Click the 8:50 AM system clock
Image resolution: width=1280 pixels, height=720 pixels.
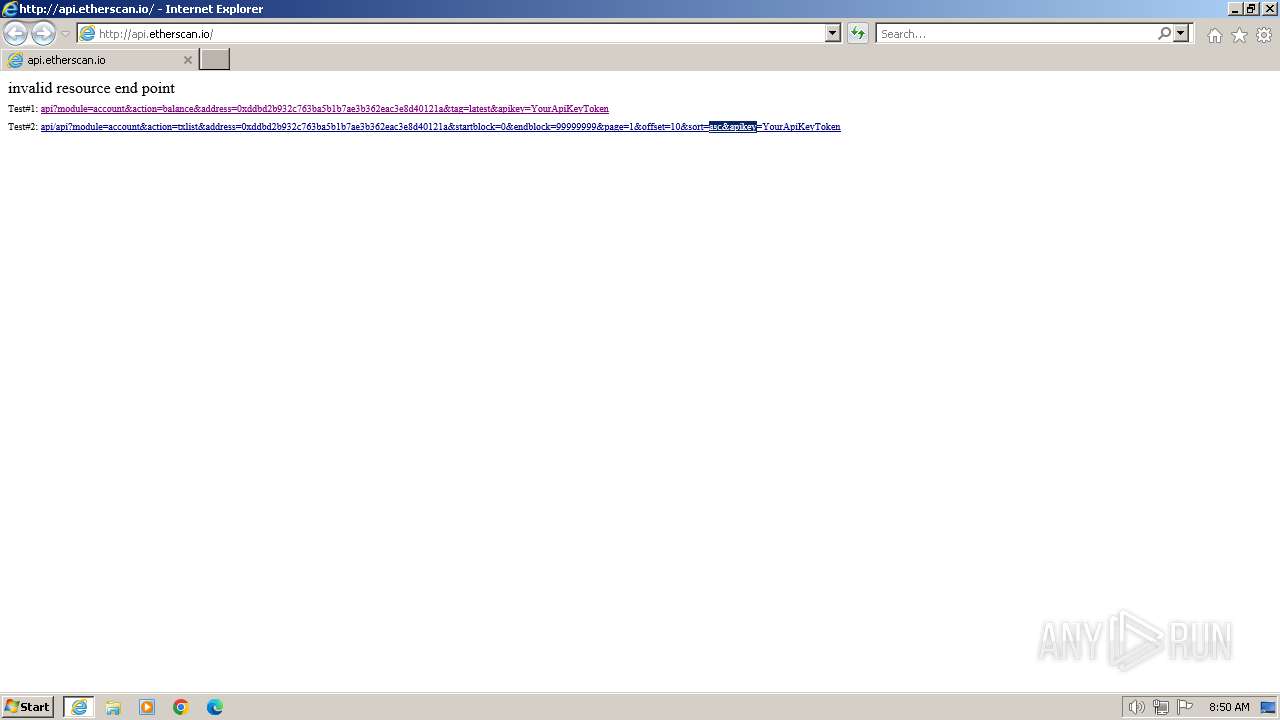coord(1229,707)
